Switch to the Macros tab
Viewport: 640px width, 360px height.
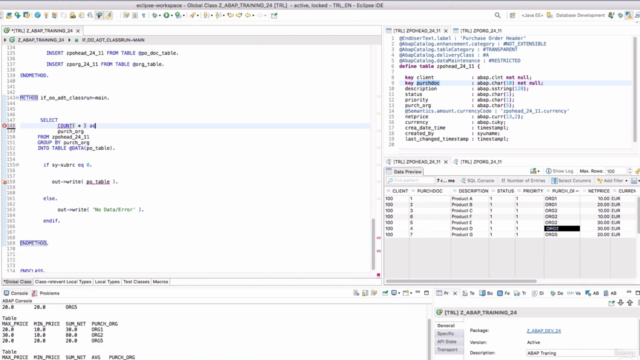point(160,282)
